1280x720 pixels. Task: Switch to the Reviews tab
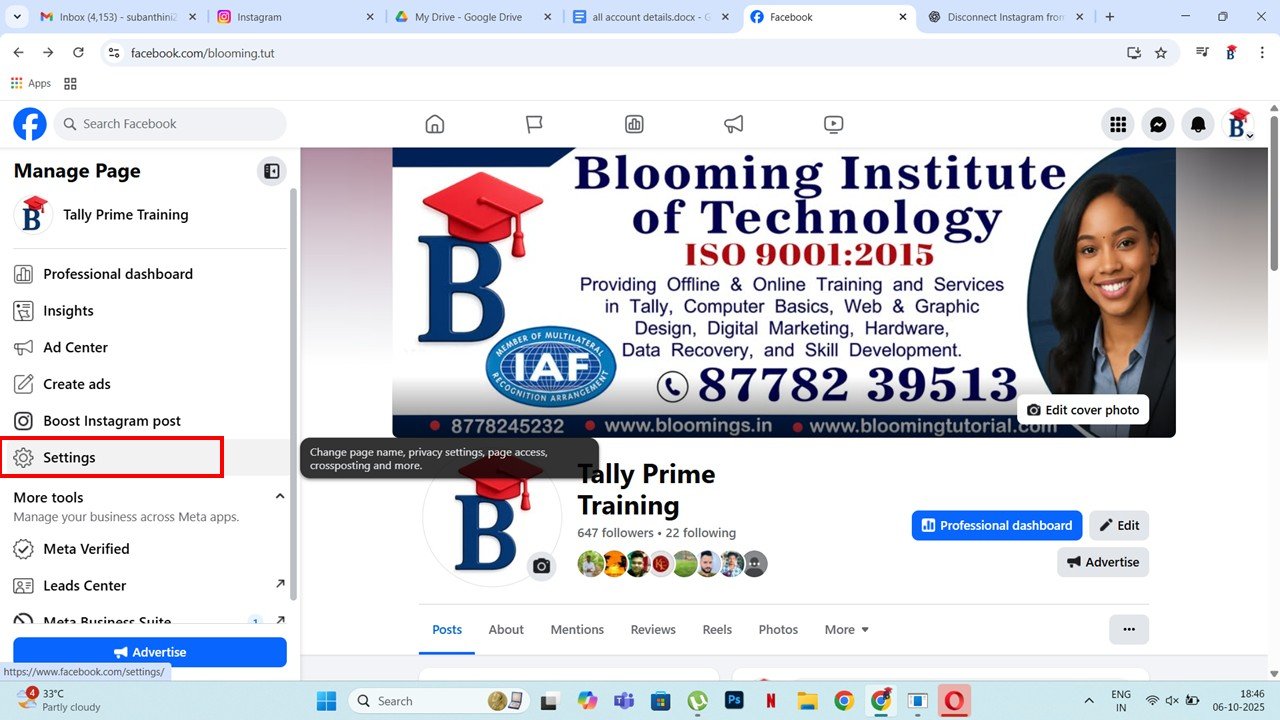653,629
